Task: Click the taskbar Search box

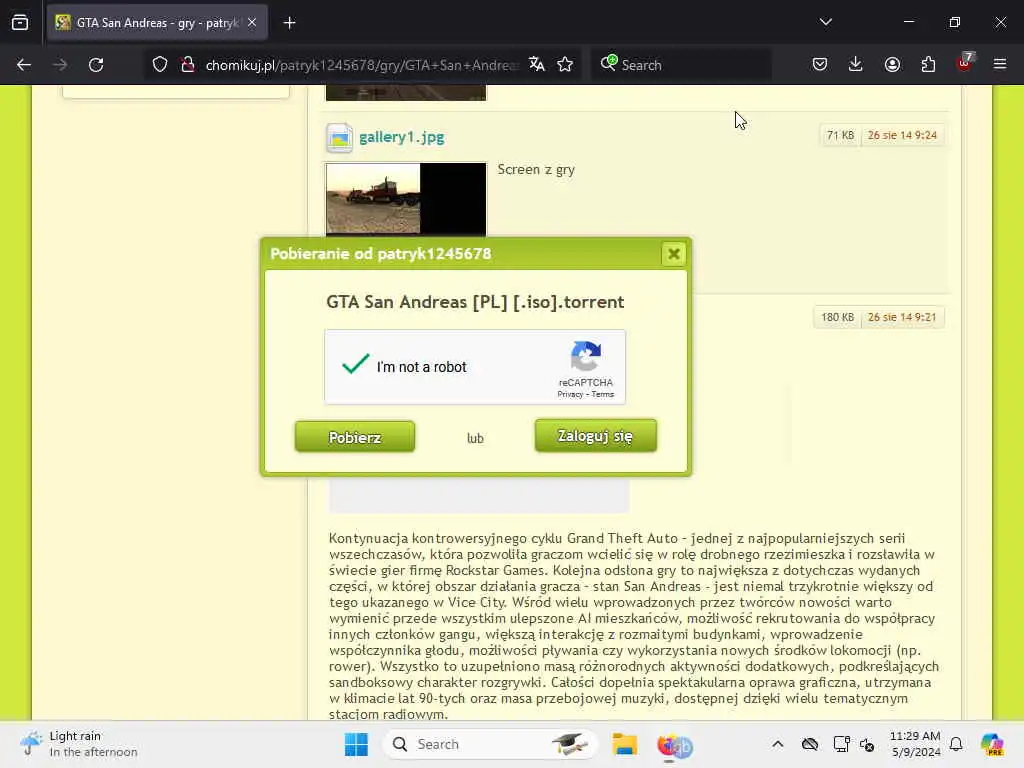Action: click(490, 744)
